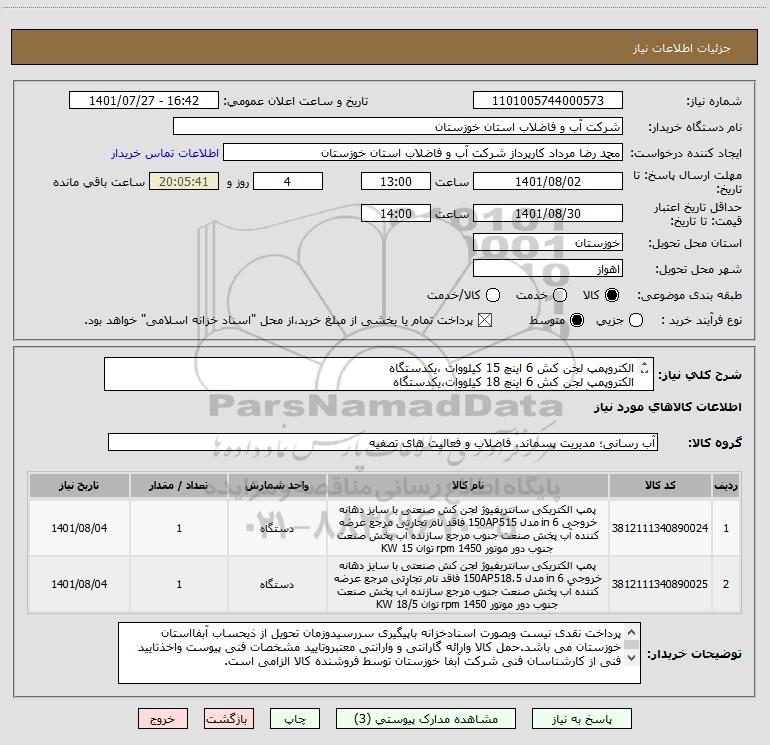Click the delivery city field اهواز
The width and height of the screenshot is (770, 745).
tap(548, 268)
